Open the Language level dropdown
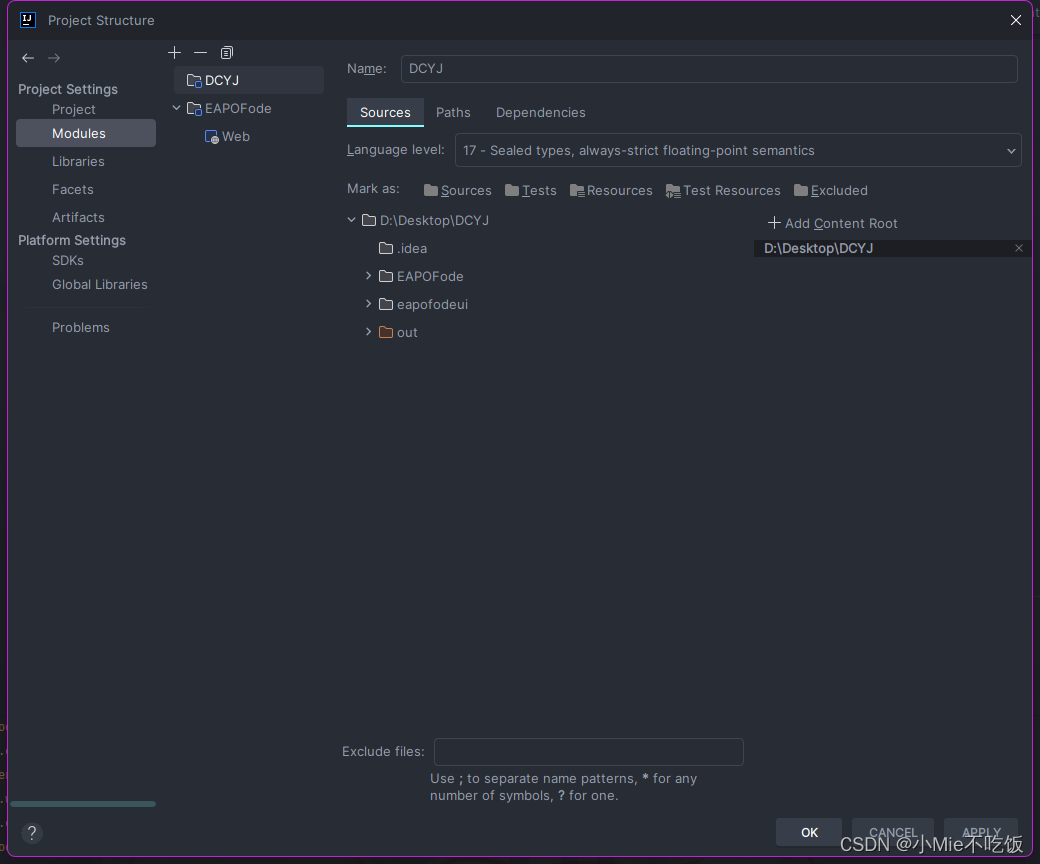Viewport: 1040px width, 864px height. coord(1008,150)
